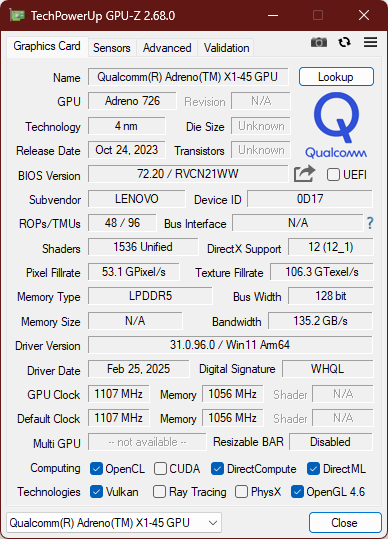The height and width of the screenshot is (539, 388).
Task: Take a screenshot with the camera icon
Action: click(x=319, y=42)
